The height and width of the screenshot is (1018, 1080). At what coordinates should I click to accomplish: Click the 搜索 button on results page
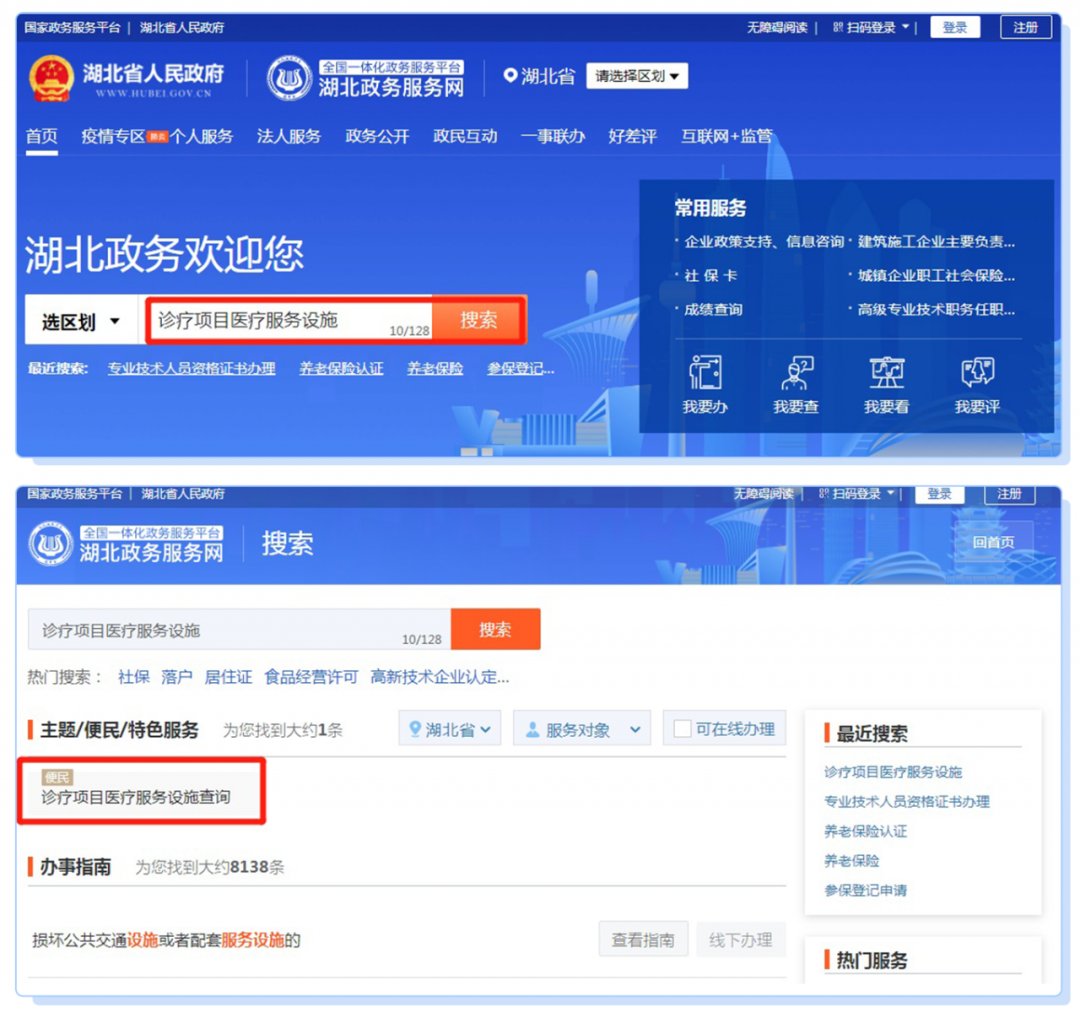point(495,629)
